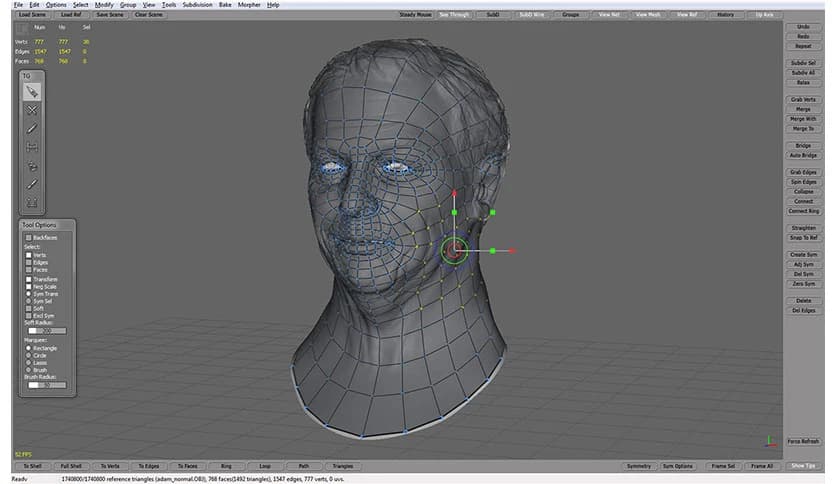The image size is (836, 484).
Task: Open the Morpher menu
Action: (249, 5)
